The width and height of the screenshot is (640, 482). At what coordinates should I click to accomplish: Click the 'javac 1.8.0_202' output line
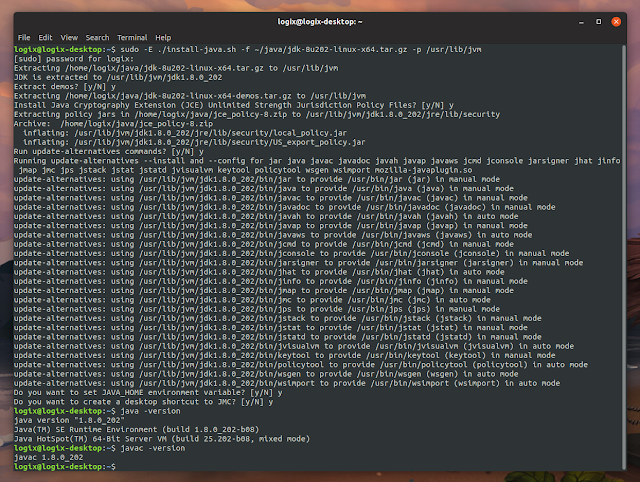pyautogui.click(x=49, y=458)
